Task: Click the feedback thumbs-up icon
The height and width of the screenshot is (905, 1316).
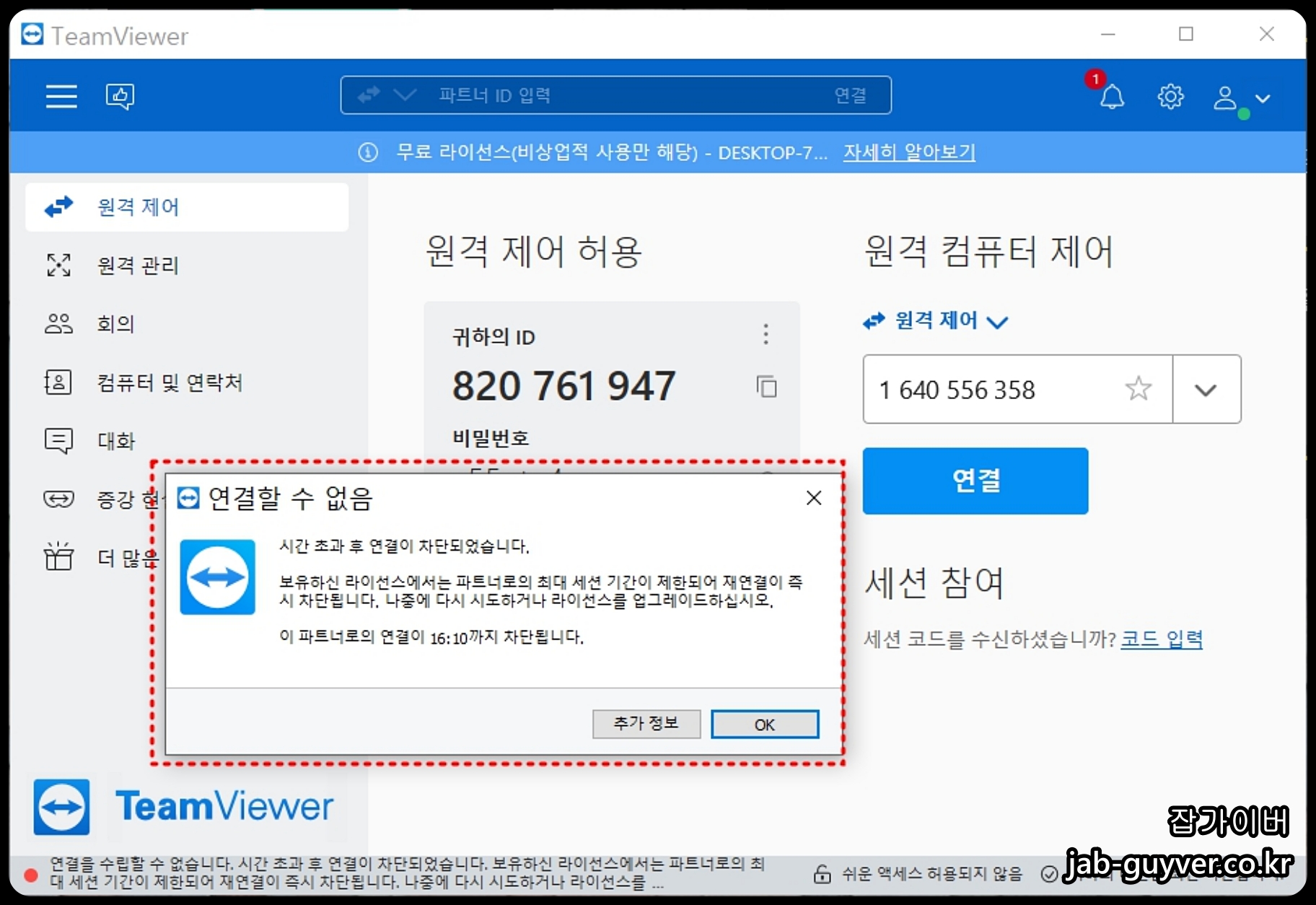Action: pos(120,96)
